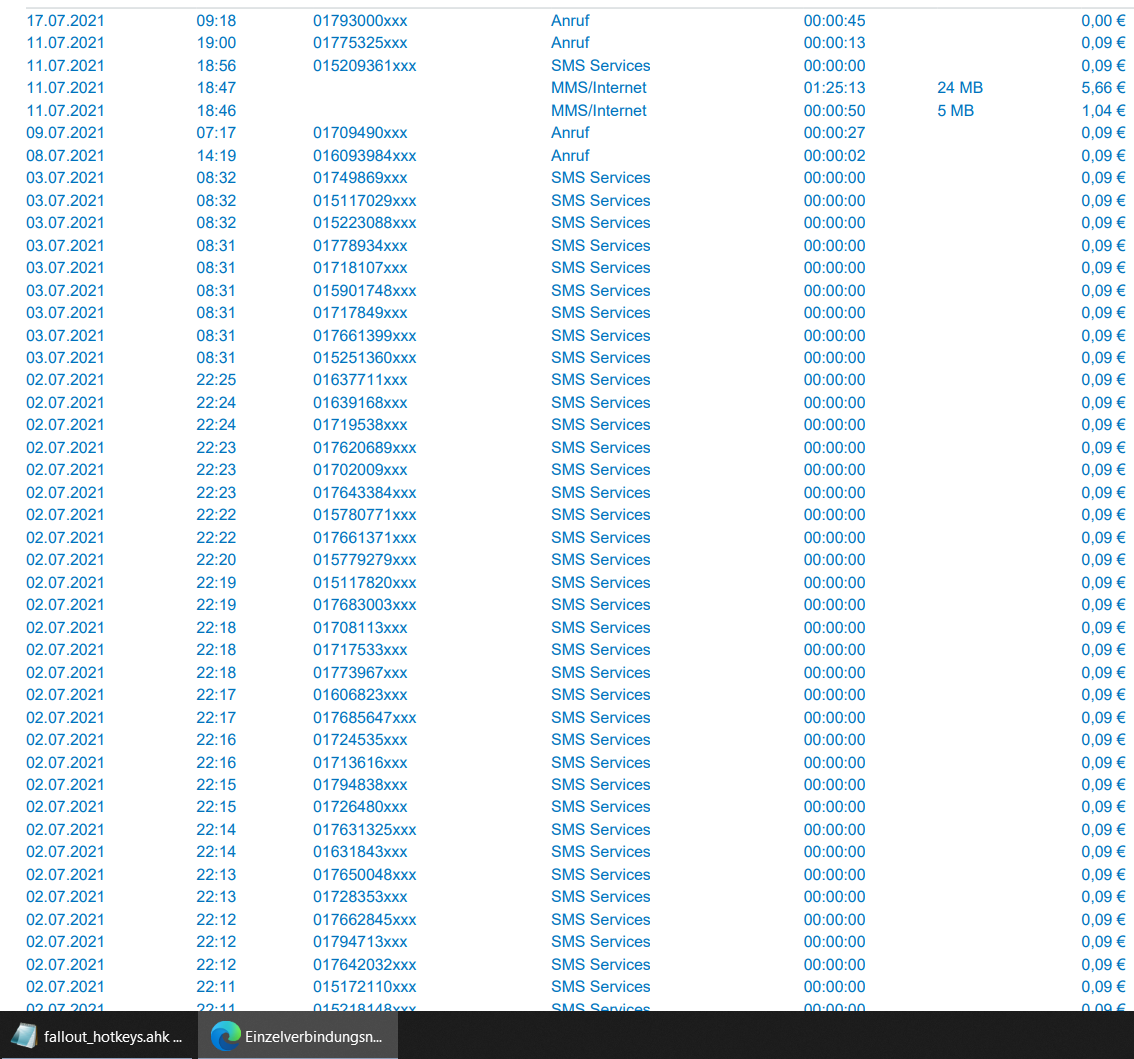
Task: Click the Einzelverbindungsn... taskbar window label
Action: point(313,1037)
